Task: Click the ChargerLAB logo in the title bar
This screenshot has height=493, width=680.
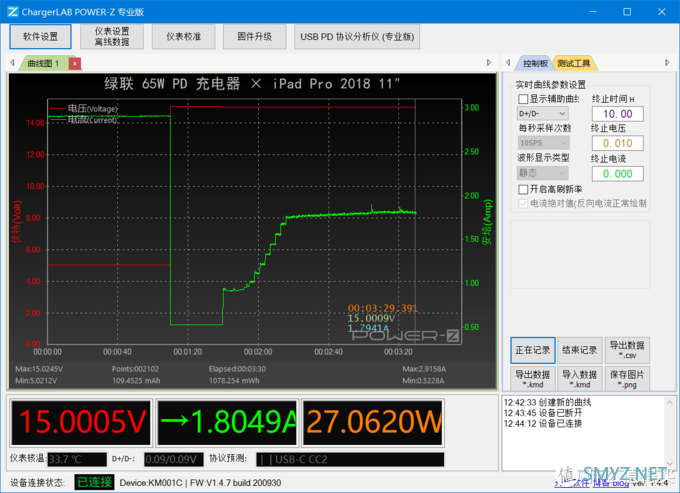Action: [11, 10]
